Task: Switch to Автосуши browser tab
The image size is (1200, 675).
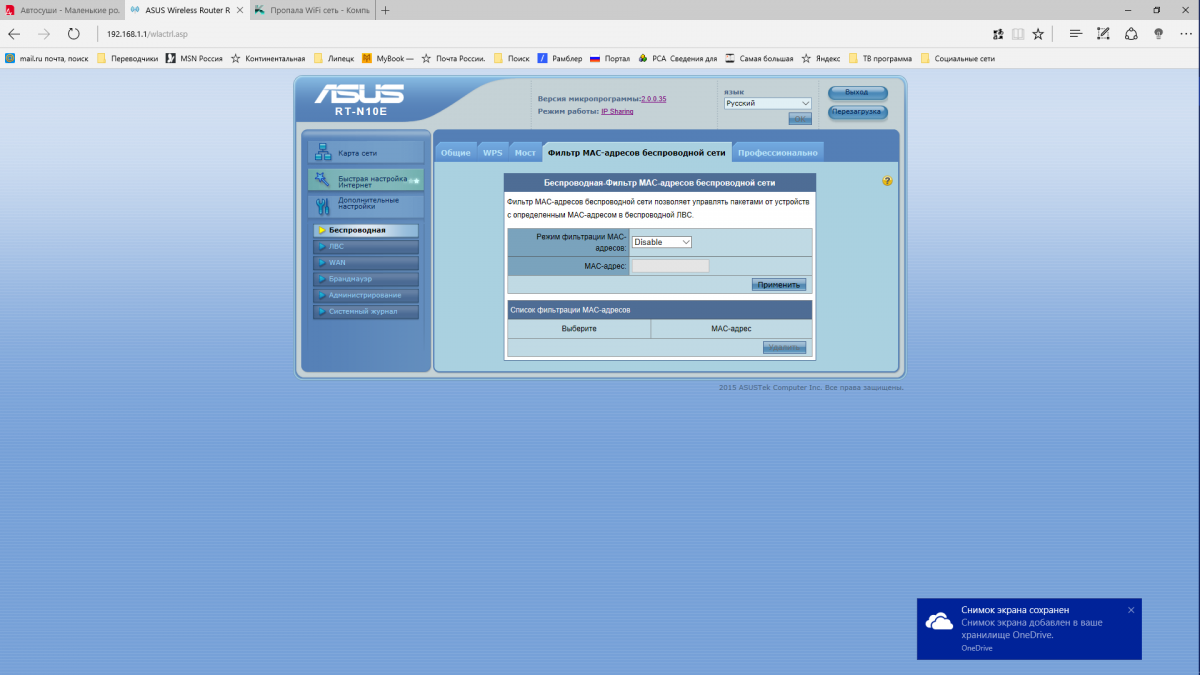Action: click(x=61, y=10)
